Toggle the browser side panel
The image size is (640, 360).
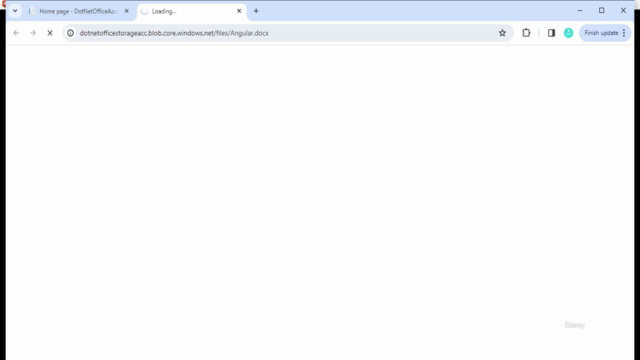click(551, 33)
